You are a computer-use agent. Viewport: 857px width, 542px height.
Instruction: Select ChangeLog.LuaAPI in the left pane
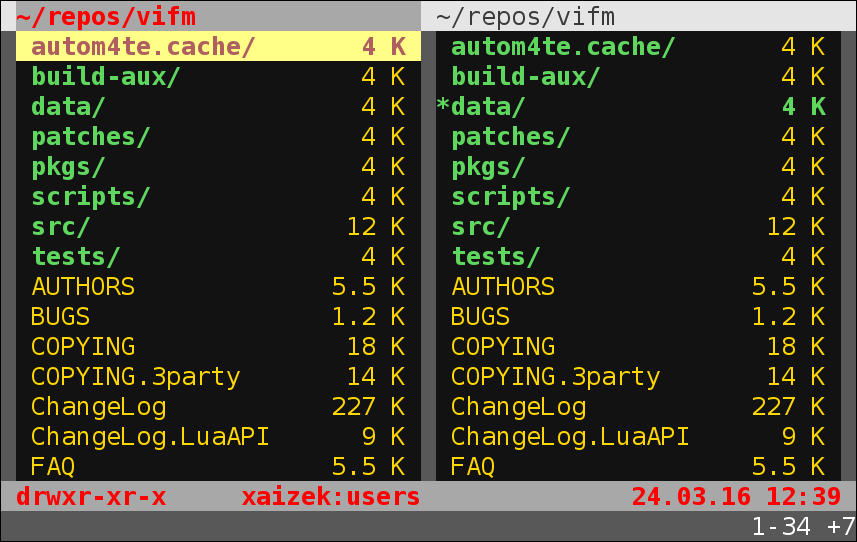[x=218, y=437]
